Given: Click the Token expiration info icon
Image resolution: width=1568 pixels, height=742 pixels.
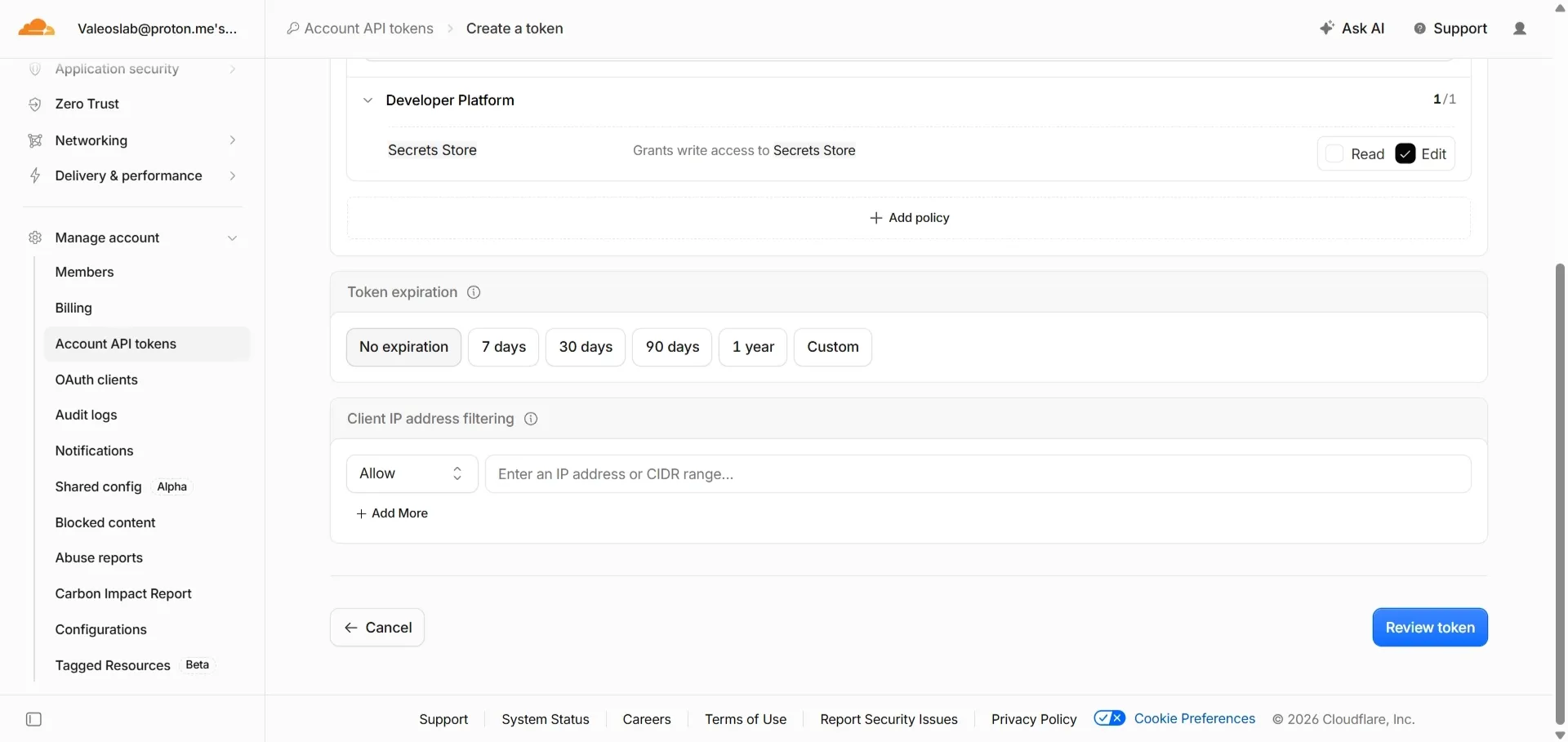Looking at the screenshot, I should (474, 292).
